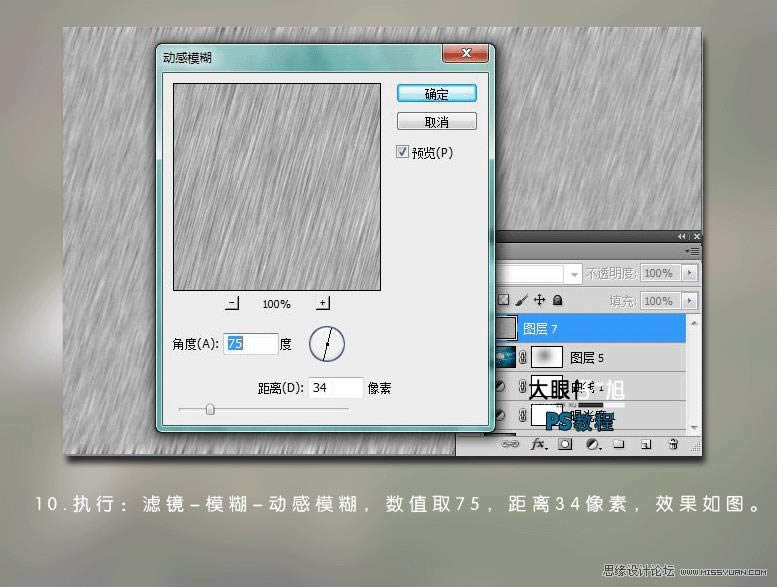The height and width of the screenshot is (587, 777).
Task: Open the layer blend mode dropdown
Action: [x=574, y=273]
